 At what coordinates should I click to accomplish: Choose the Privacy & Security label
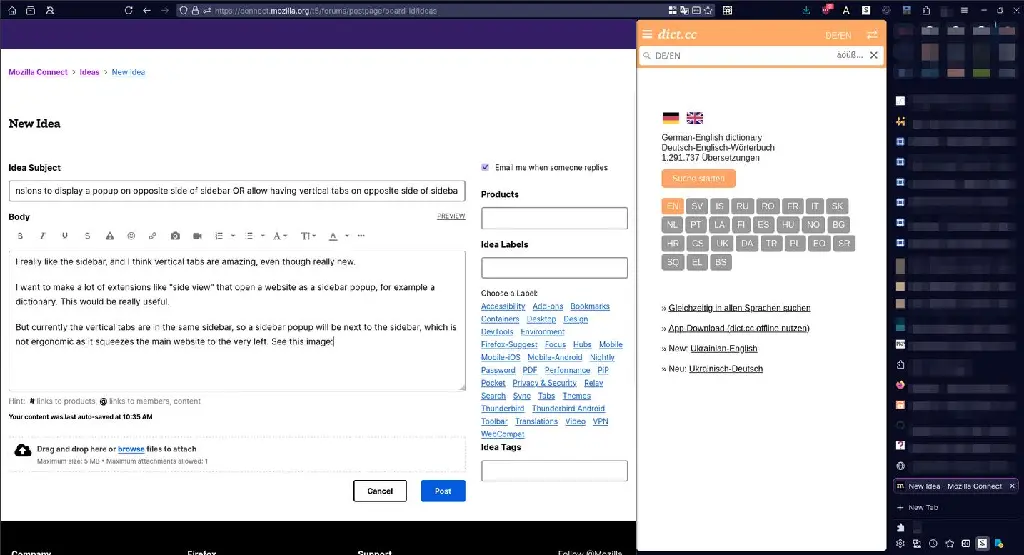pyautogui.click(x=544, y=383)
